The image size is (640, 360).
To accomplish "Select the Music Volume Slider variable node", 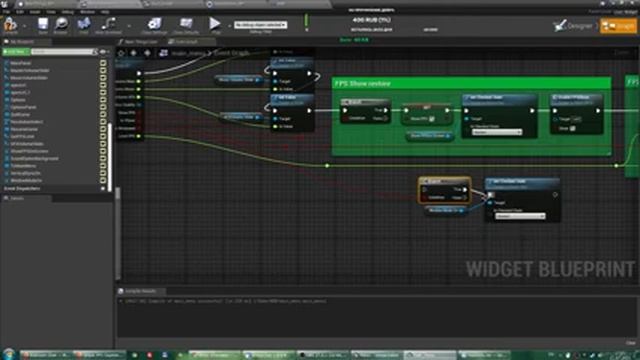I will click(x=239, y=80).
